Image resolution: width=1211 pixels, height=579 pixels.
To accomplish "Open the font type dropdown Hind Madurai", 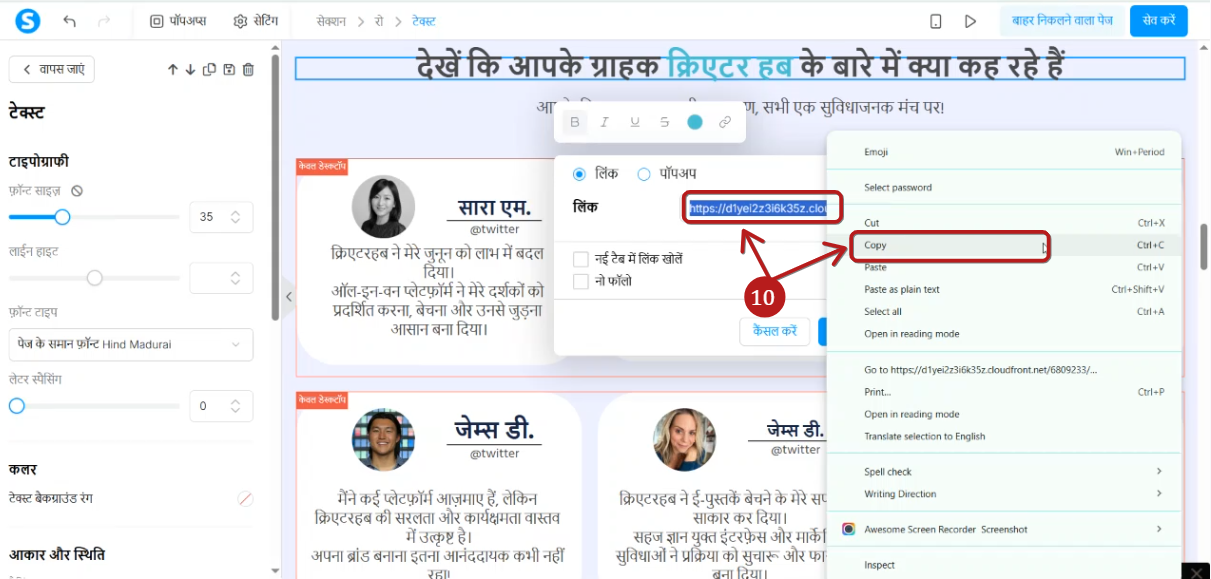I will tap(131, 344).
